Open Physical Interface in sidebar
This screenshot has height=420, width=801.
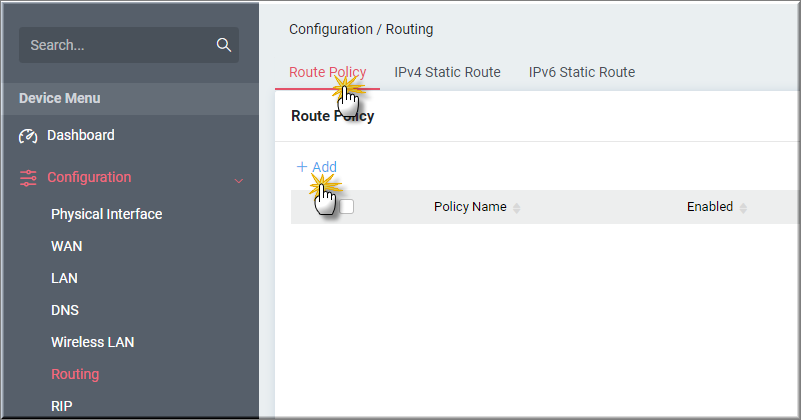coord(107,214)
